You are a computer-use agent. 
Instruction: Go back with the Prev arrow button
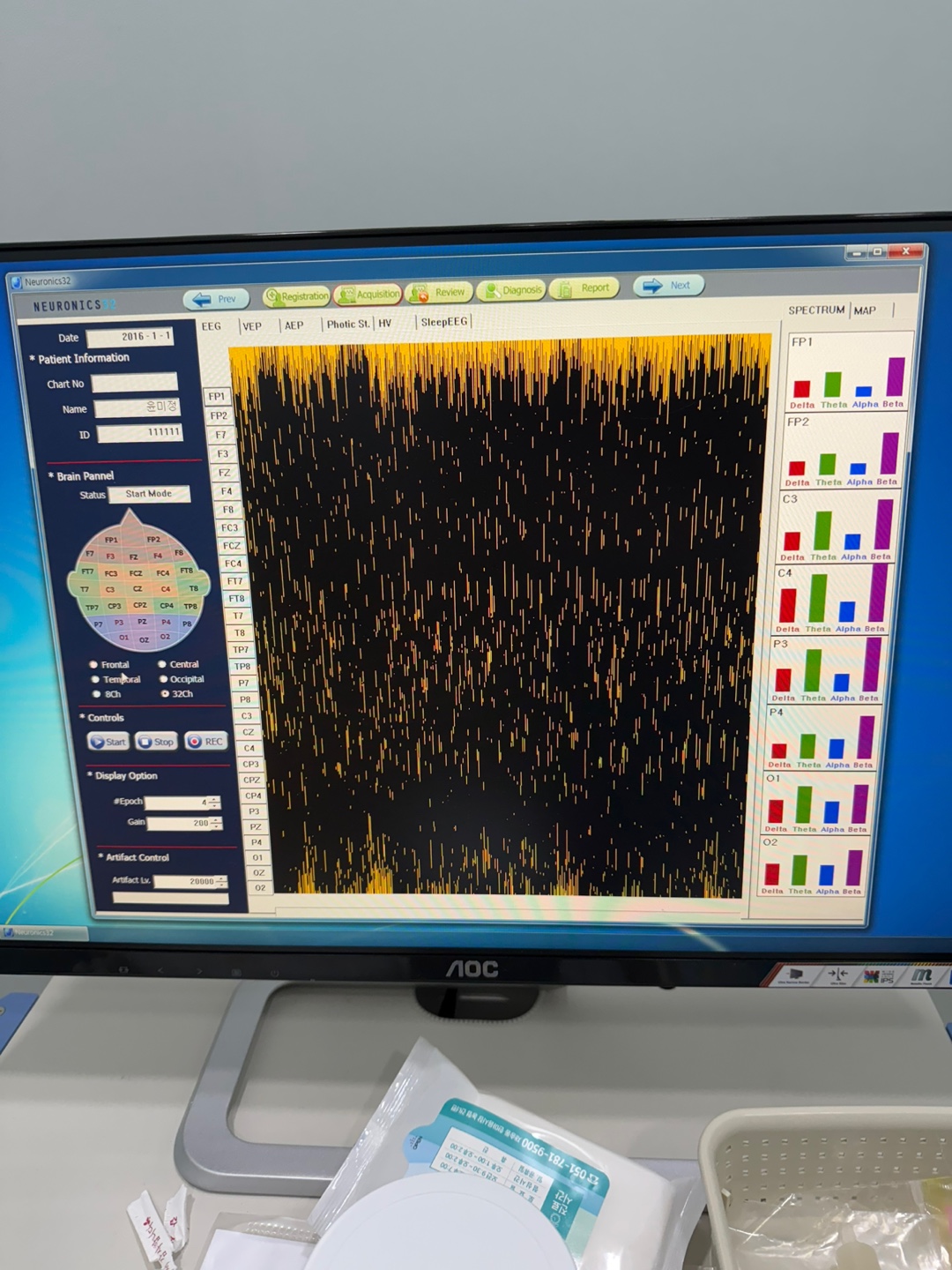tap(216, 299)
